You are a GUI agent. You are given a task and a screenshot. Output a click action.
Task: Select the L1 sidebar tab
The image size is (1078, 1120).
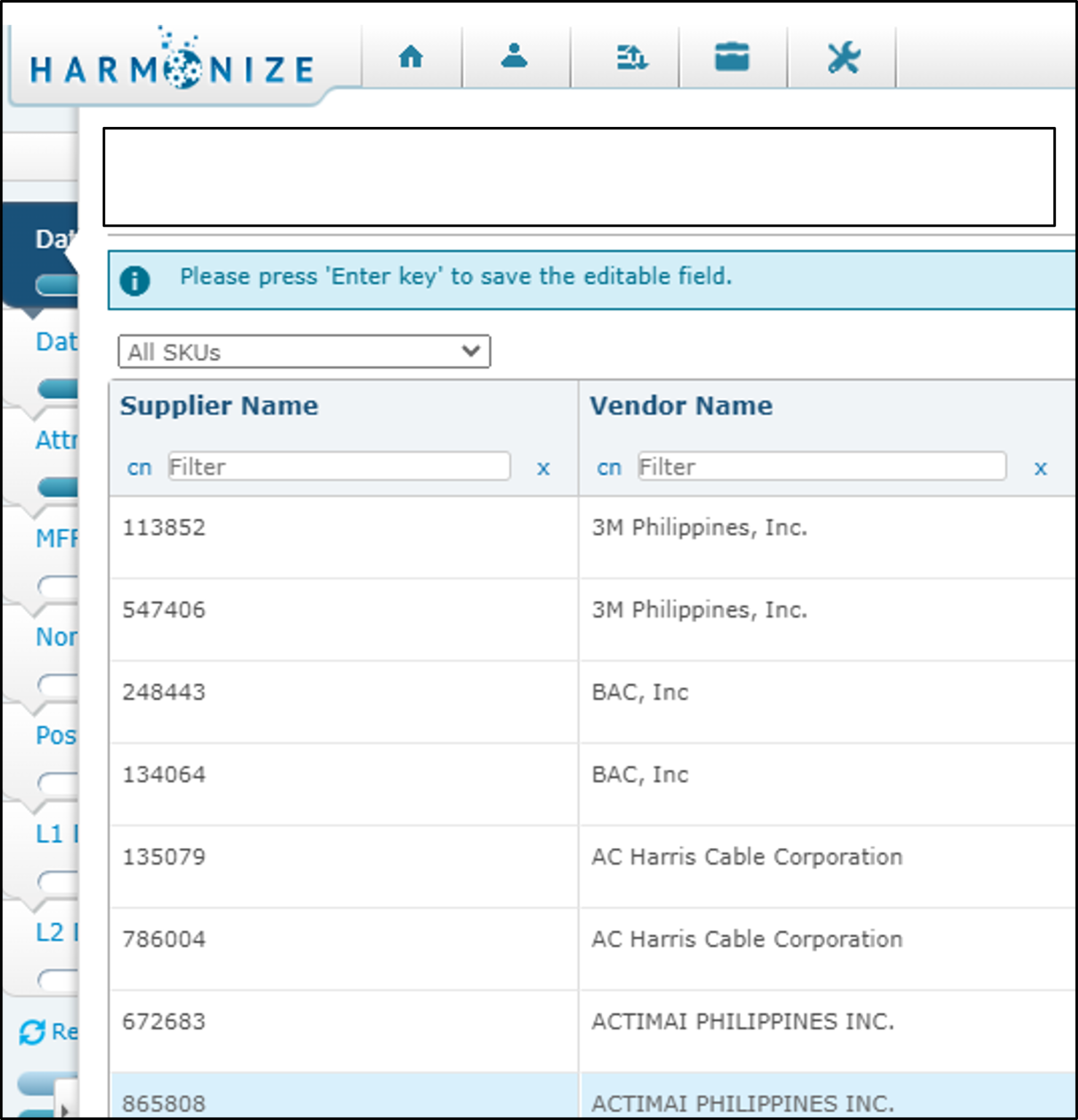51,835
